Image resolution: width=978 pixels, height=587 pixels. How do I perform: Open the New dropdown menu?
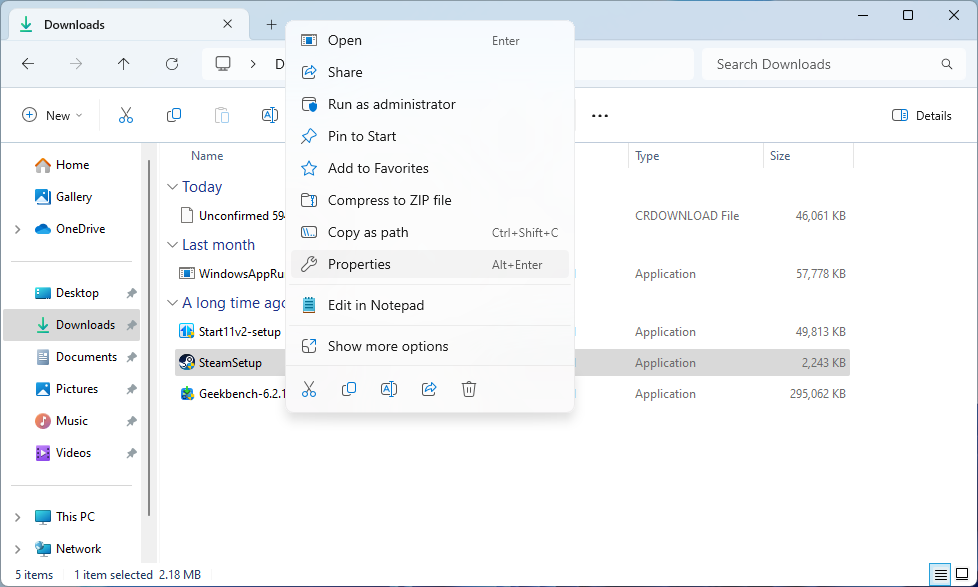point(52,115)
